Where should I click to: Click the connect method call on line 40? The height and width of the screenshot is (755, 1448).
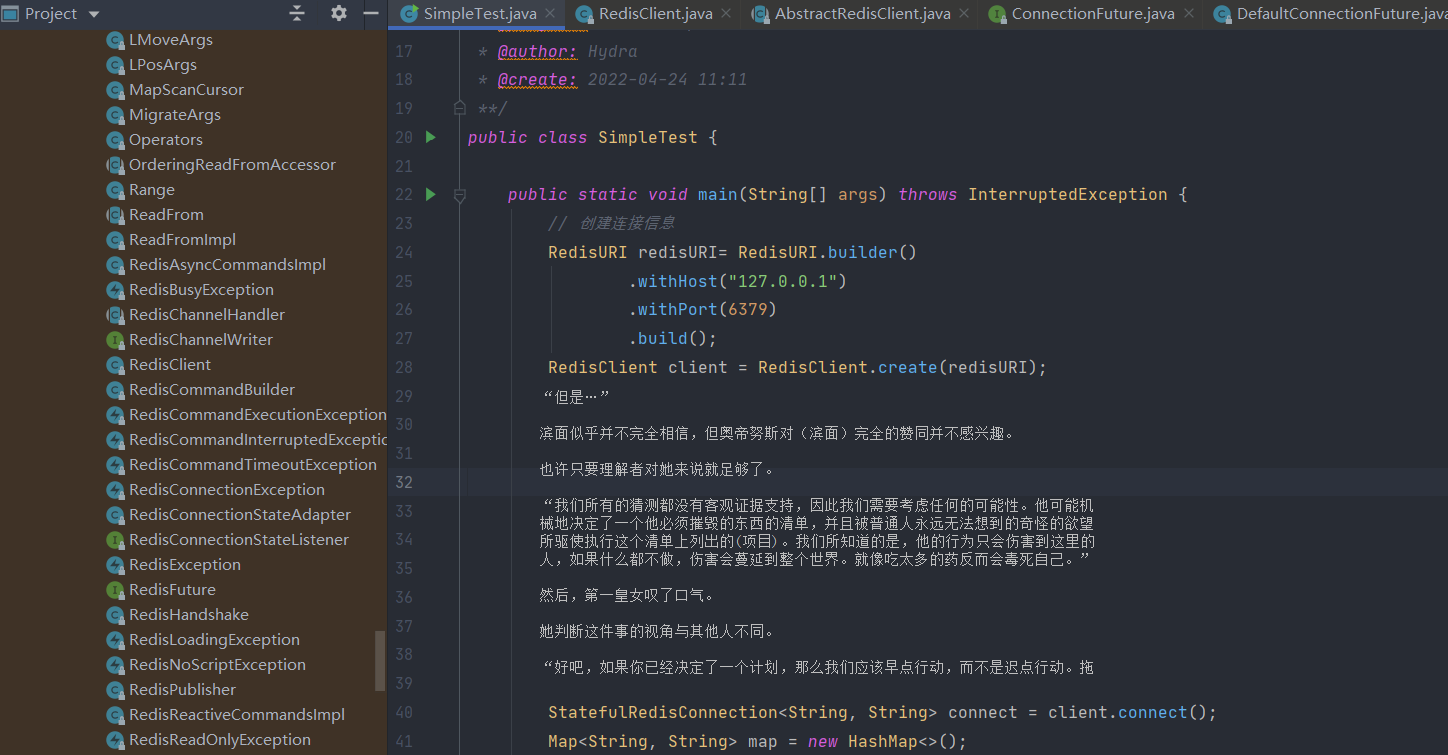[x=1152, y=713]
